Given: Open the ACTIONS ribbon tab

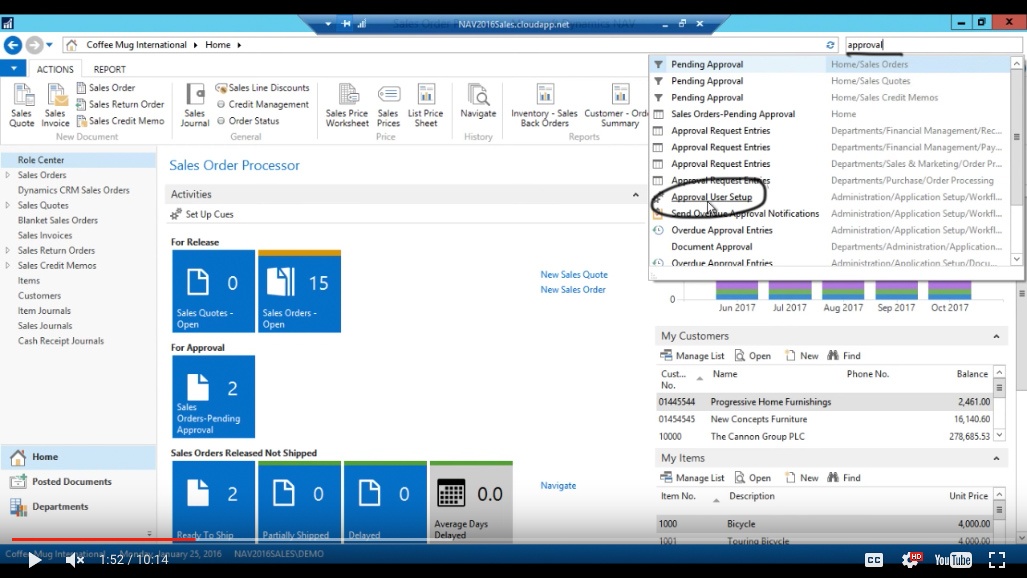Looking at the screenshot, I should pos(55,68).
